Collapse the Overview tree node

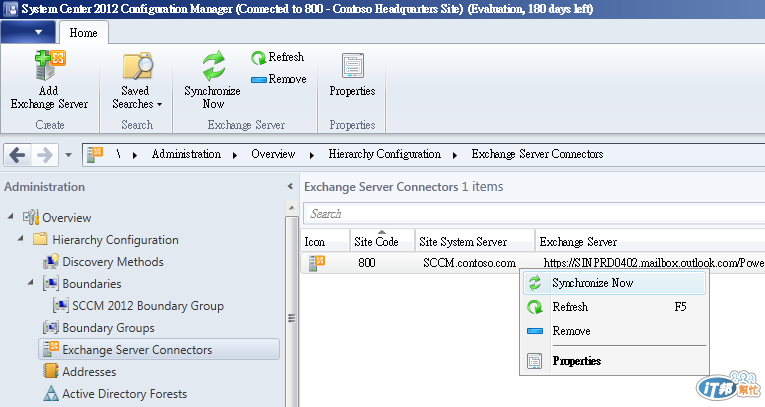pos(11,216)
